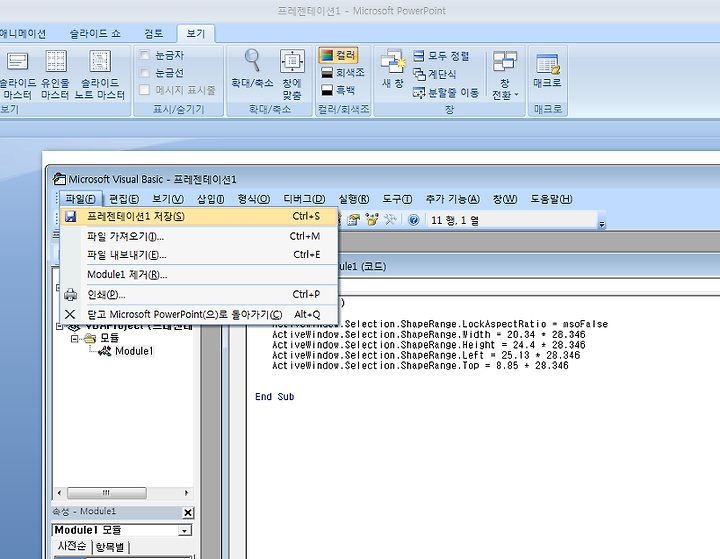Open the 편집(E) Edit menu
The width and height of the screenshot is (720, 559).
[124, 199]
